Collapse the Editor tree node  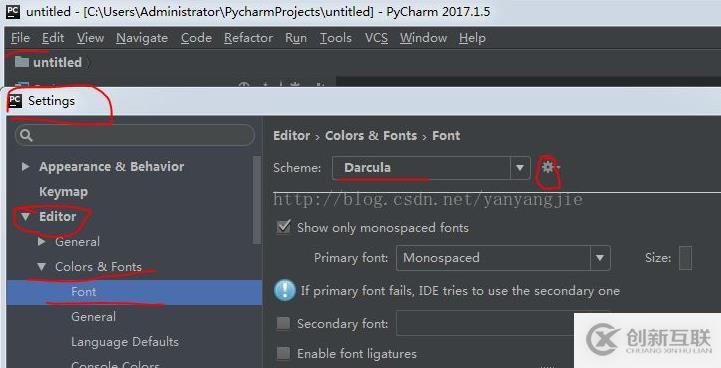point(25,216)
